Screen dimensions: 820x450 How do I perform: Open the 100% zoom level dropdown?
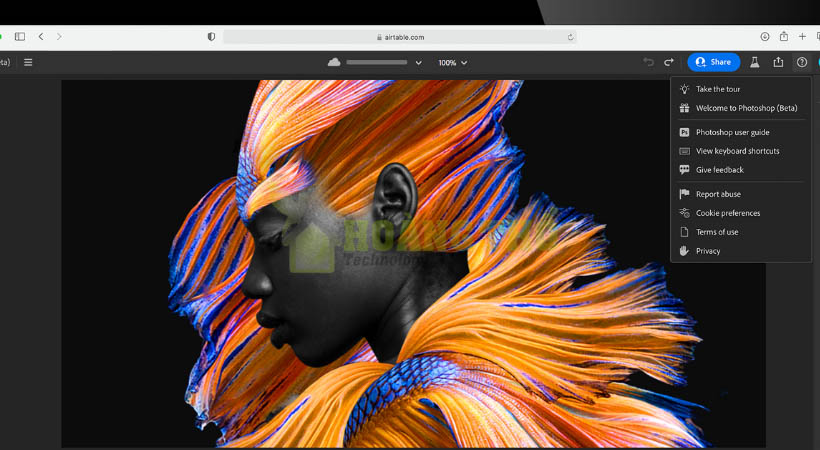pyautogui.click(x=452, y=63)
